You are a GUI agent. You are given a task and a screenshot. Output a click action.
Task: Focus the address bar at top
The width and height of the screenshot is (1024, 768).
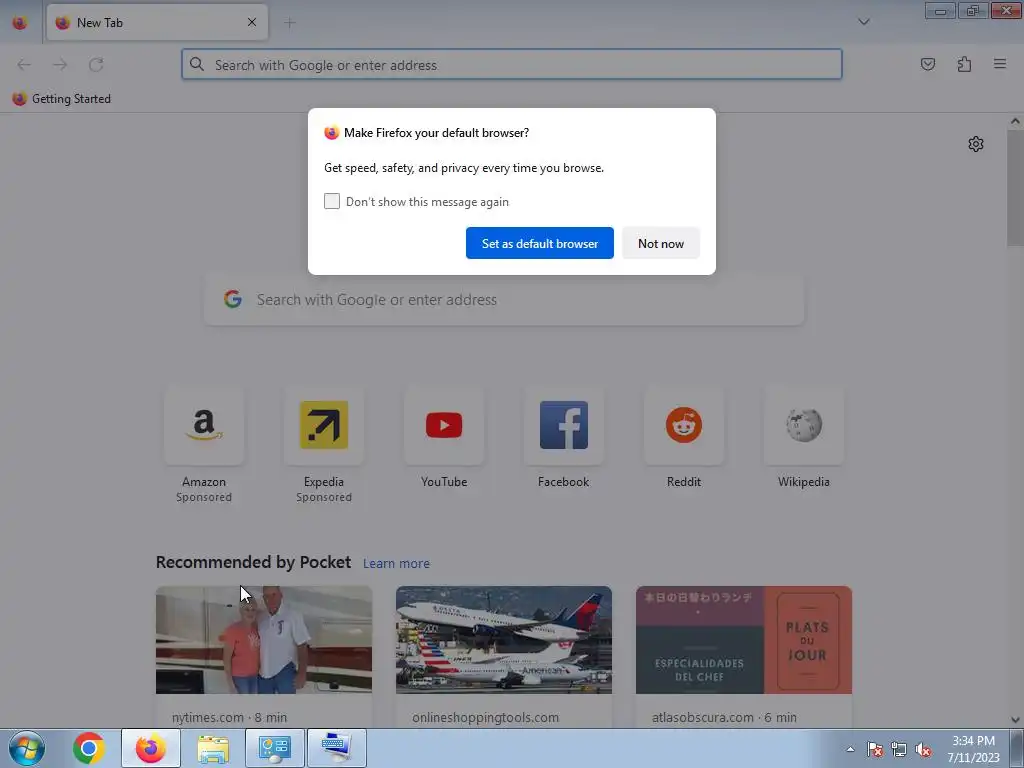(511, 65)
